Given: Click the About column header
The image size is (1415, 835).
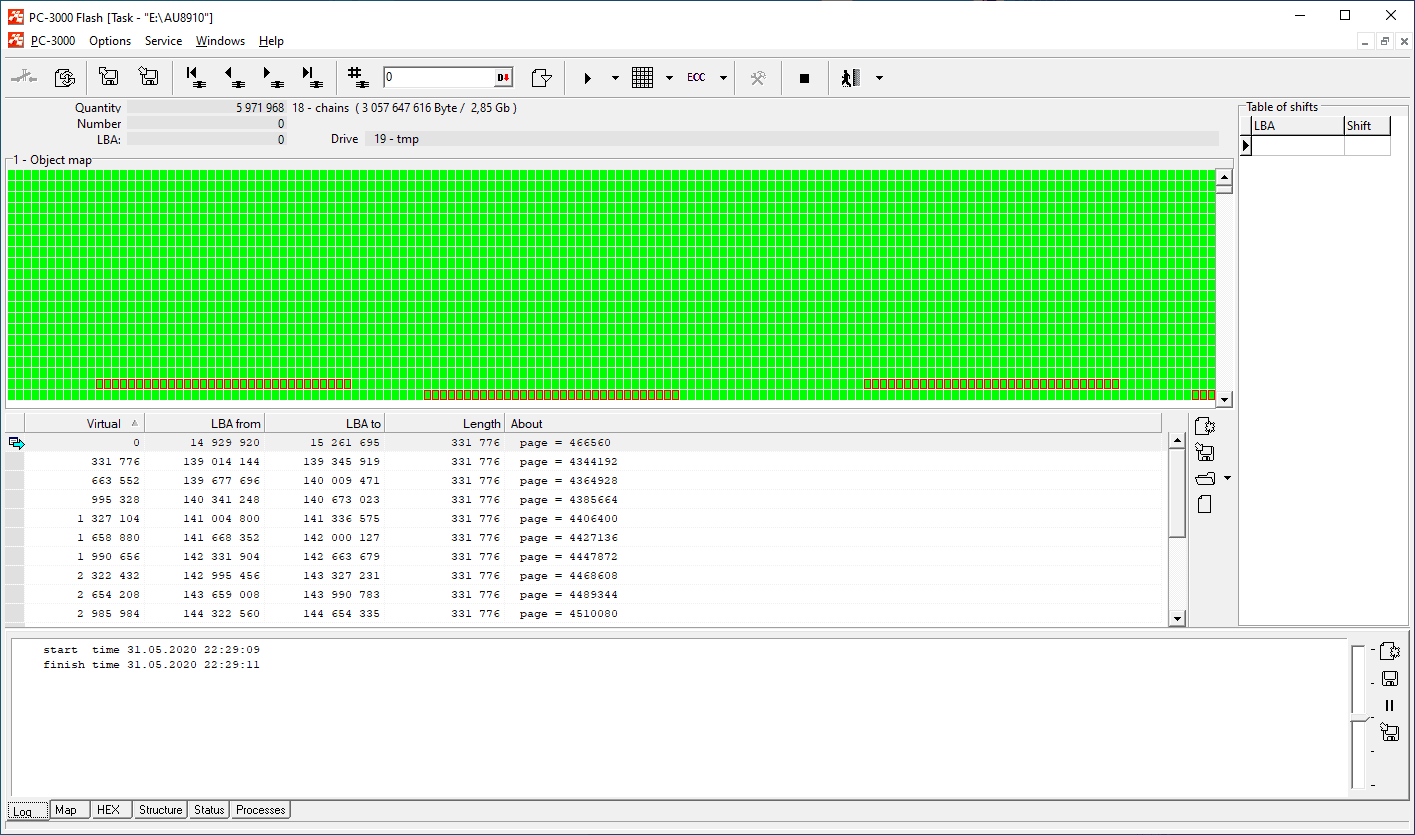Looking at the screenshot, I should 833,423.
